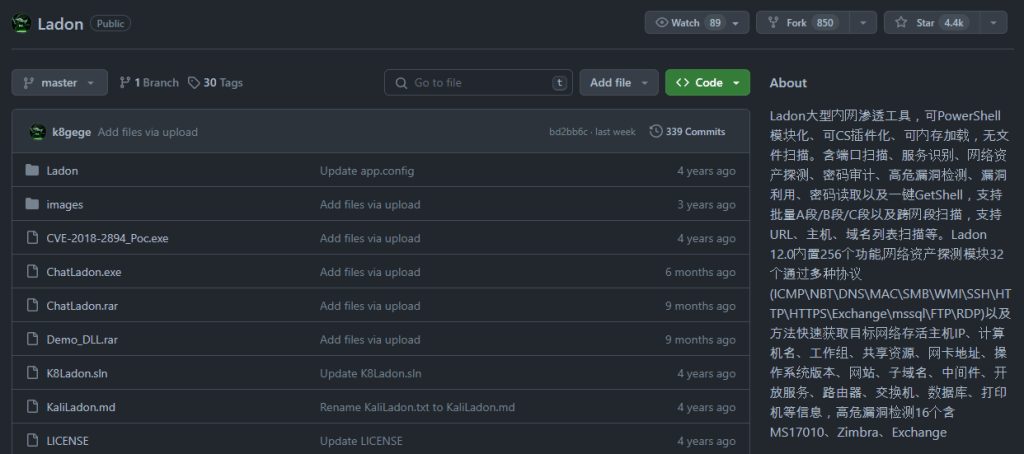Open the Ladon repository avatar icon

(22, 24)
